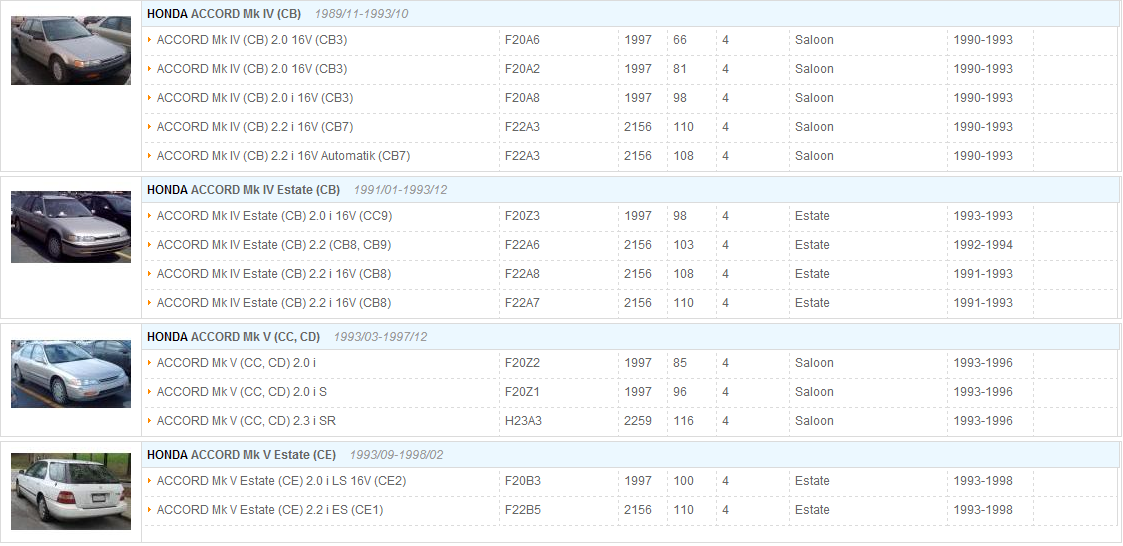The image size is (1123, 546).
Task: Click the F20A2 engine code cell
Action: click(x=522, y=69)
